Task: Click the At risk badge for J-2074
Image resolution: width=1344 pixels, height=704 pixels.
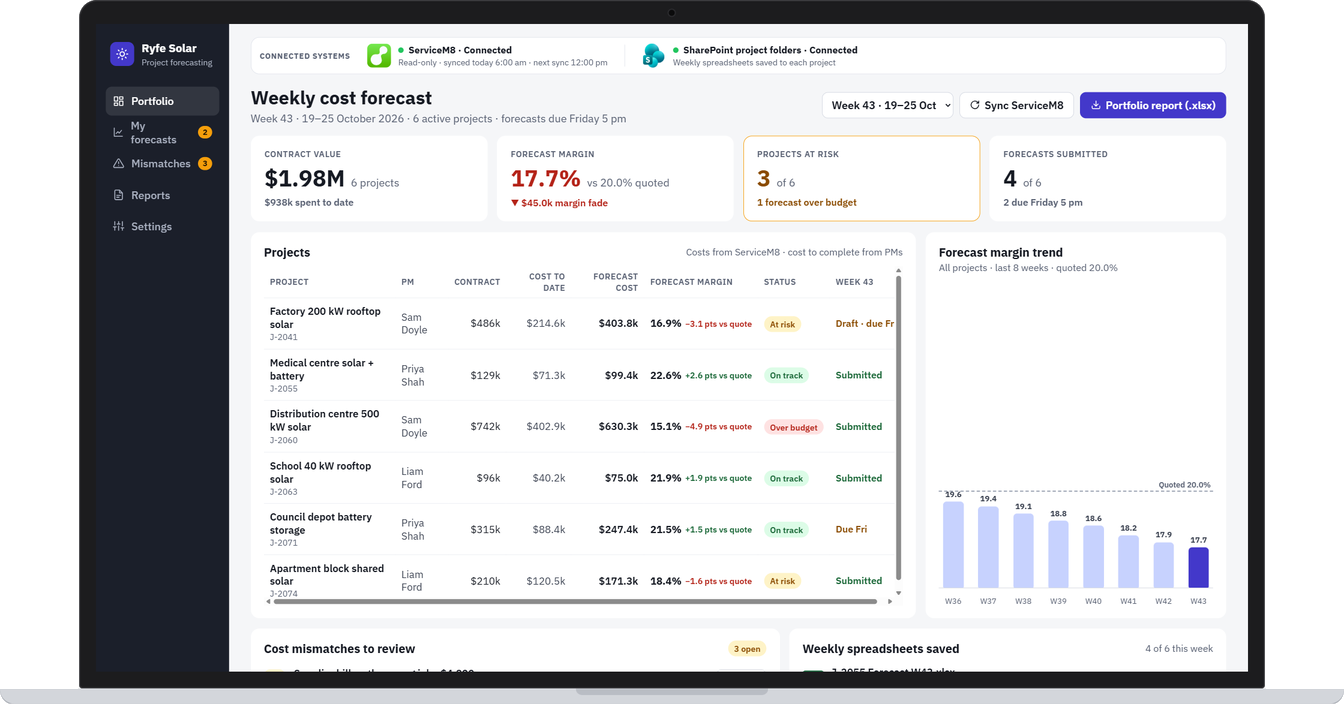Action: 782,581
